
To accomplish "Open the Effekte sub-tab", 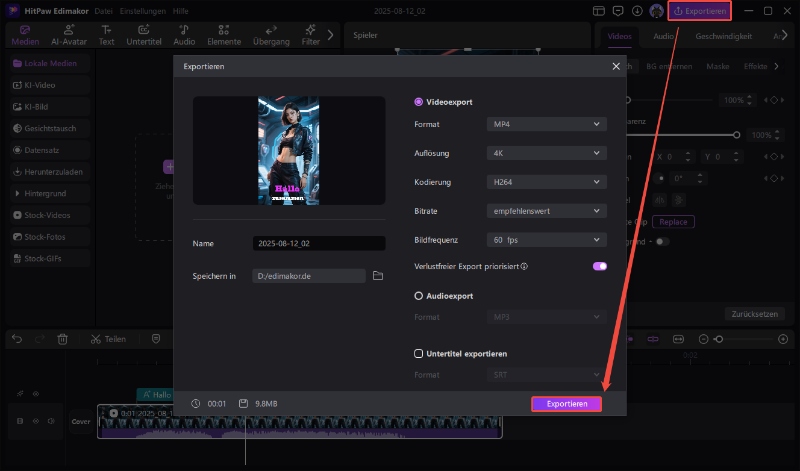I will tap(755, 66).
